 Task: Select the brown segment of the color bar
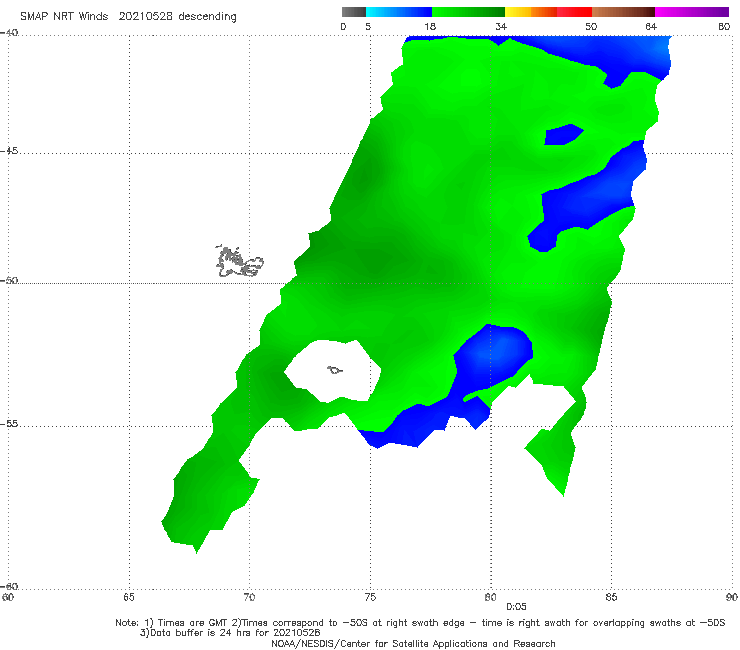point(623,12)
